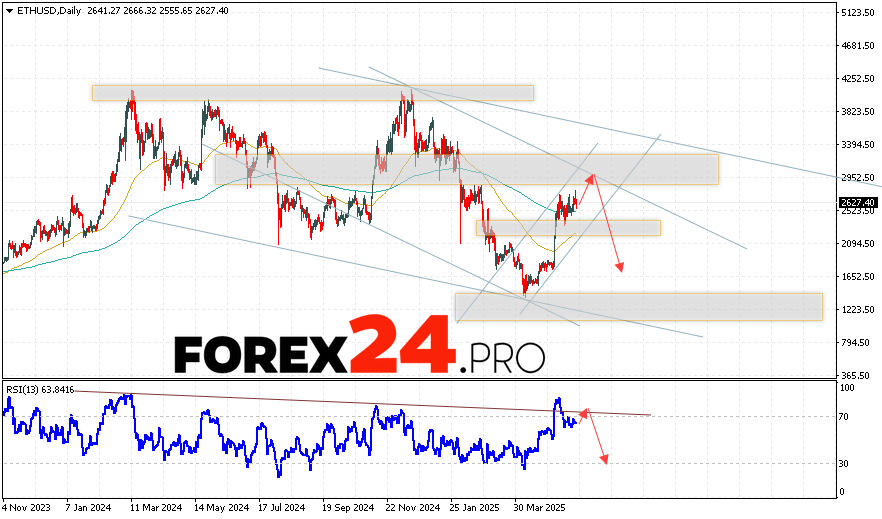Click the downward red arrowhead on price chart
882x519 pixels.
(621, 267)
